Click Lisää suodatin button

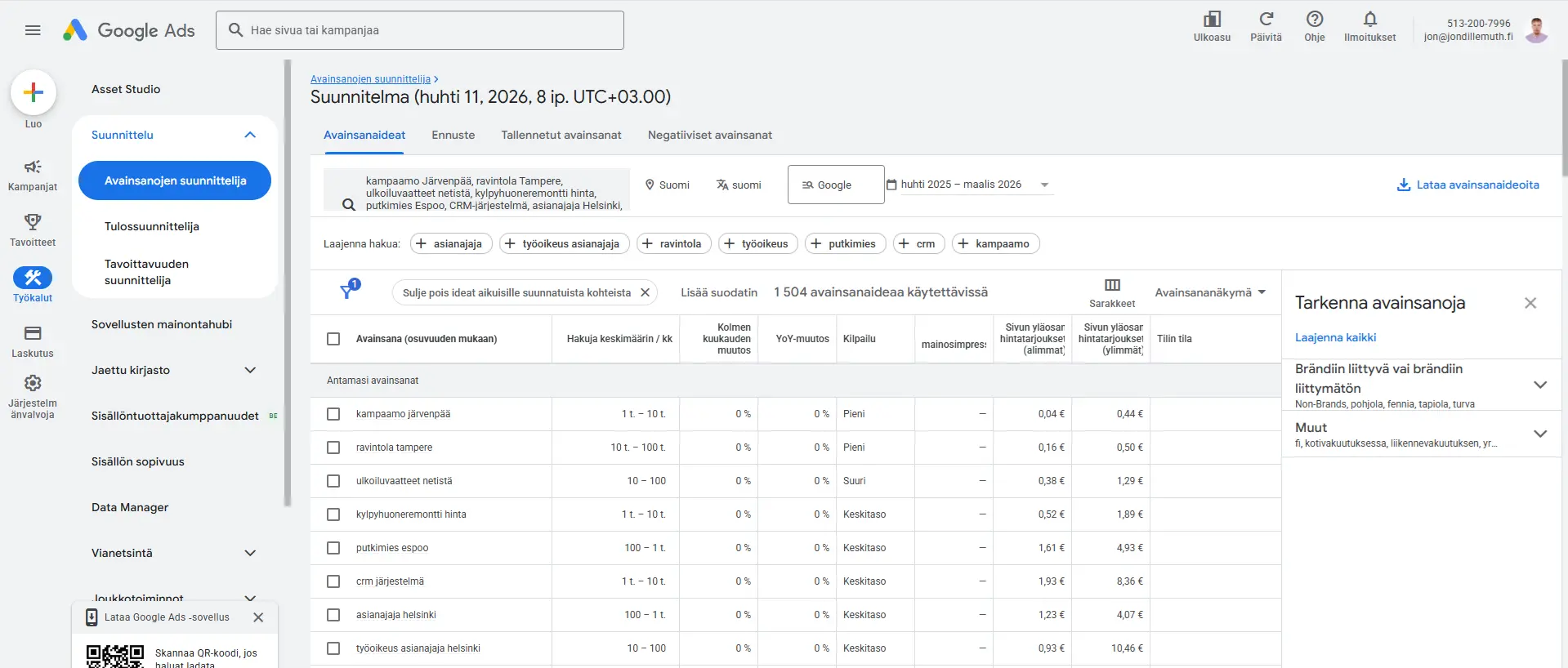click(x=719, y=292)
